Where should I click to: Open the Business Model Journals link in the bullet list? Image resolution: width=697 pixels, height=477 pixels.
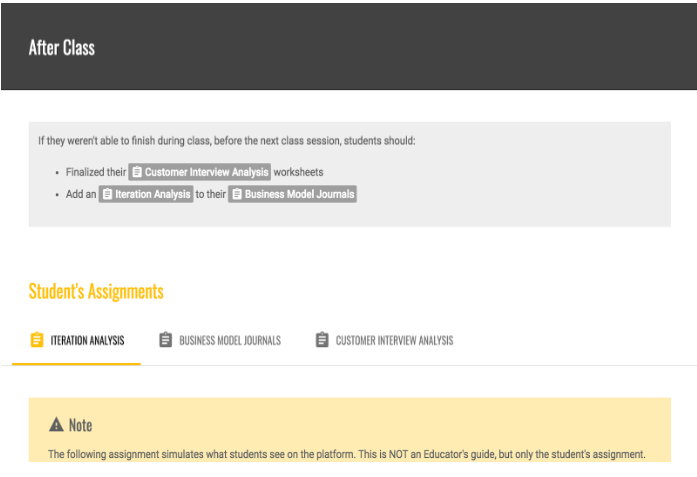pyautogui.click(x=299, y=194)
